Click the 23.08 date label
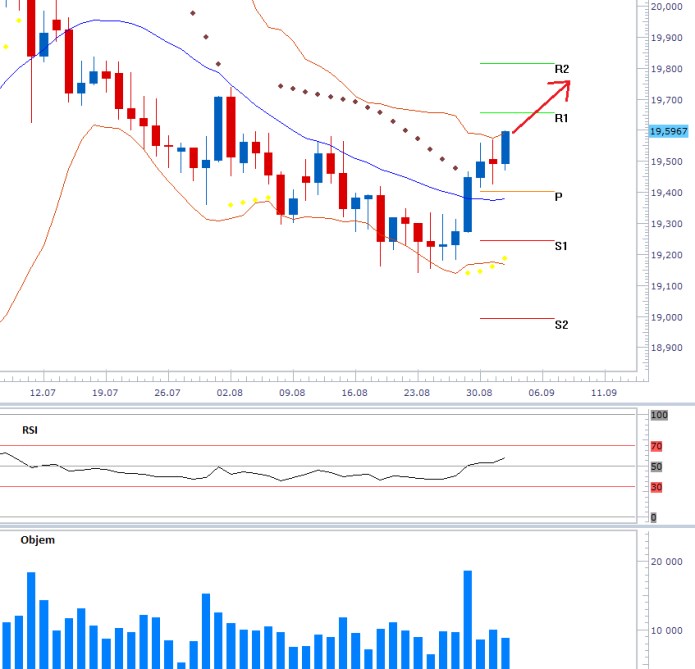Screen dimensions: 695x669 coord(417,393)
